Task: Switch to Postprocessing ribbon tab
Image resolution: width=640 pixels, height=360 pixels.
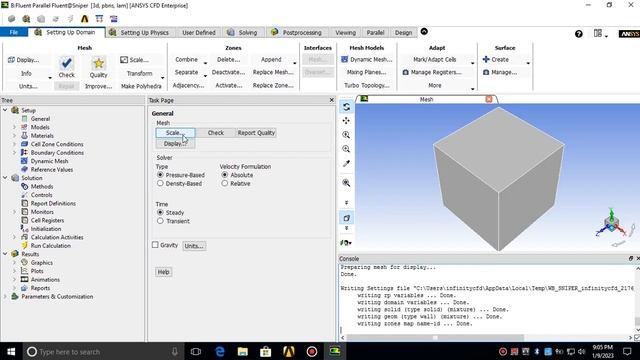Action: pos(297,33)
